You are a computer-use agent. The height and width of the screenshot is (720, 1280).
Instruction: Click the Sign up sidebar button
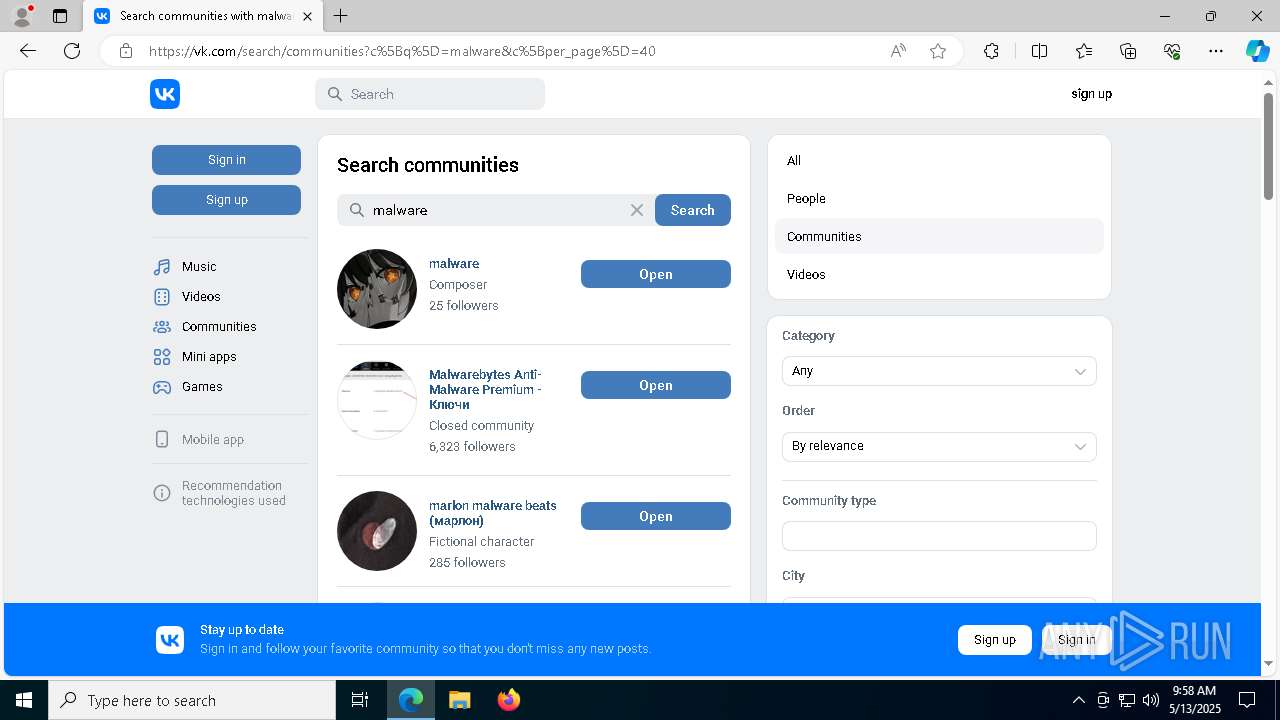tap(226, 200)
